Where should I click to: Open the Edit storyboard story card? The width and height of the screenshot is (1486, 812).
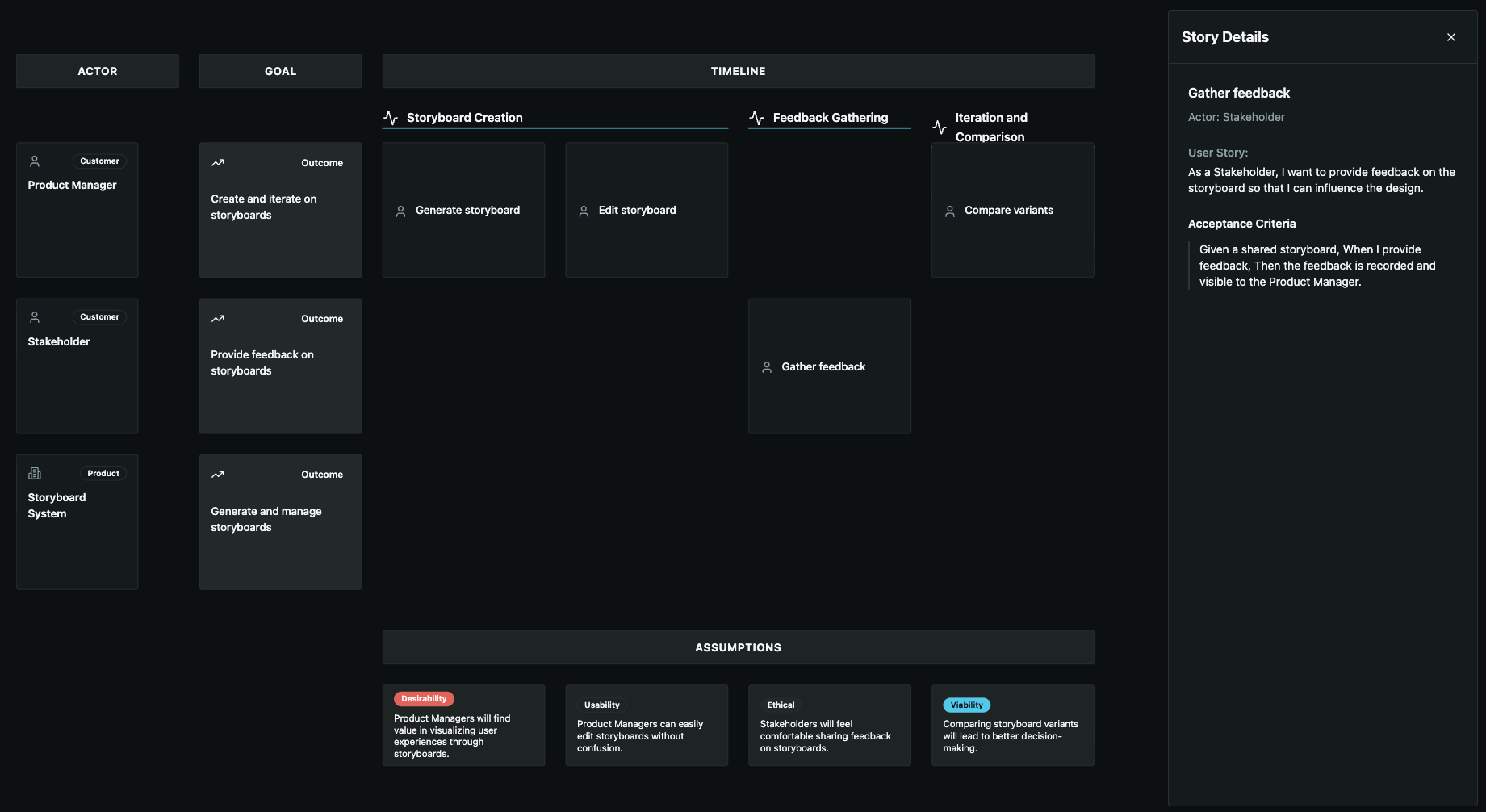[646, 210]
